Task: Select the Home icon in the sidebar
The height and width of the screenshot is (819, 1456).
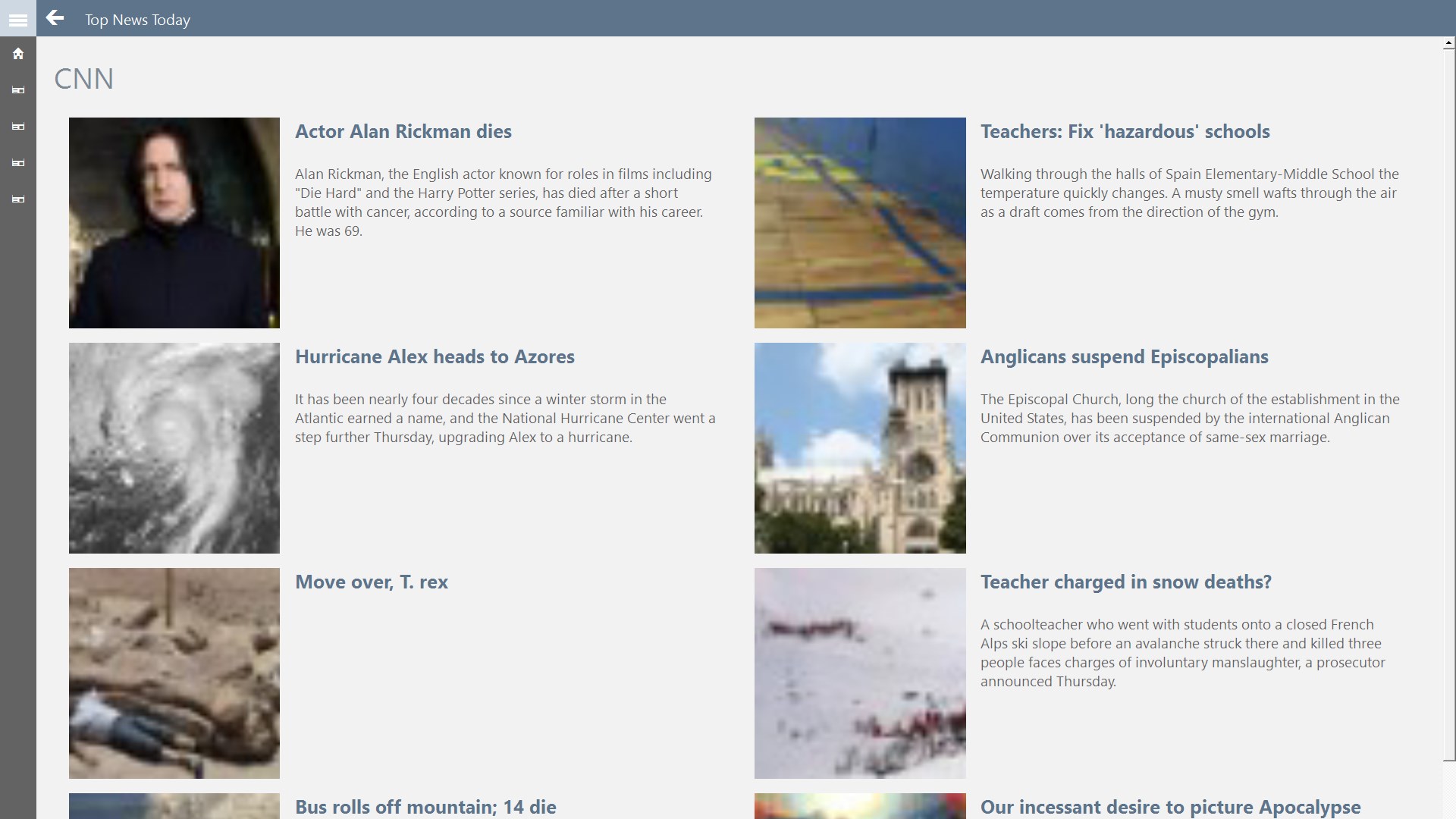Action: point(18,54)
